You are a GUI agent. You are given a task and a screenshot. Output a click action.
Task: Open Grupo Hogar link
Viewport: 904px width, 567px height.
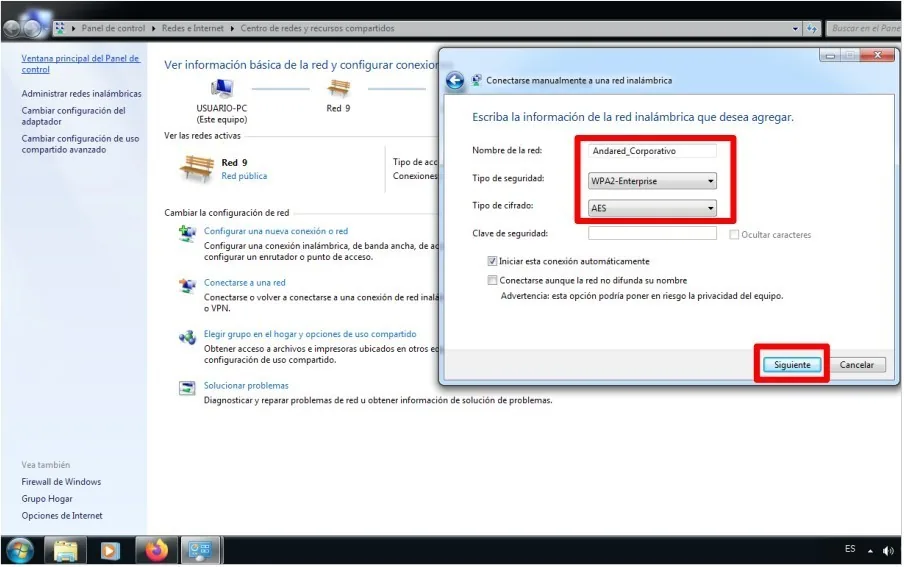(47, 498)
